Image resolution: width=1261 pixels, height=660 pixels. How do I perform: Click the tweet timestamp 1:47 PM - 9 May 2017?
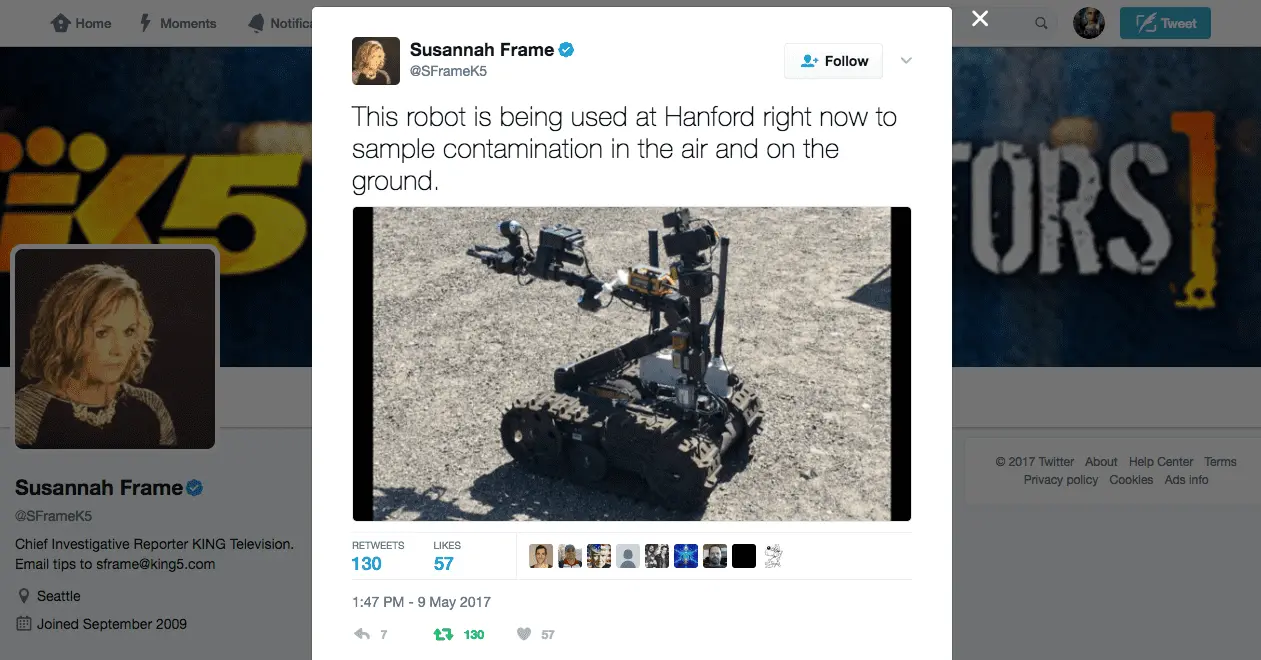pos(421,602)
